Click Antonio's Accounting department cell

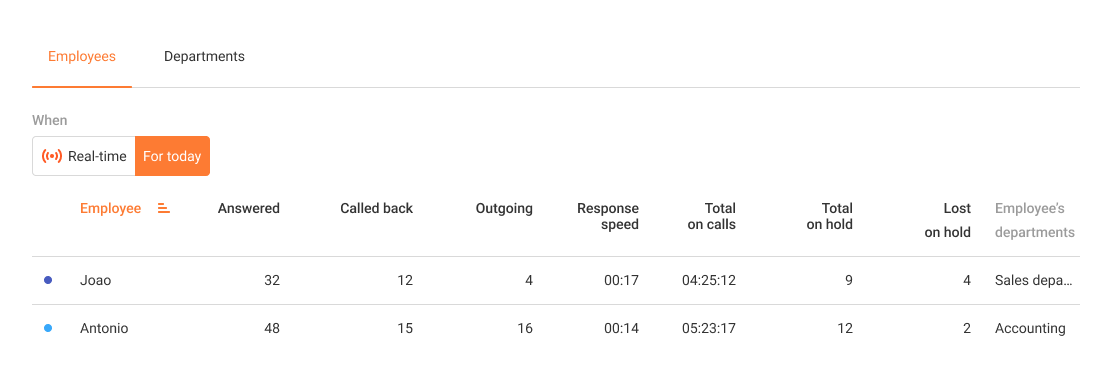pos(1030,329)
